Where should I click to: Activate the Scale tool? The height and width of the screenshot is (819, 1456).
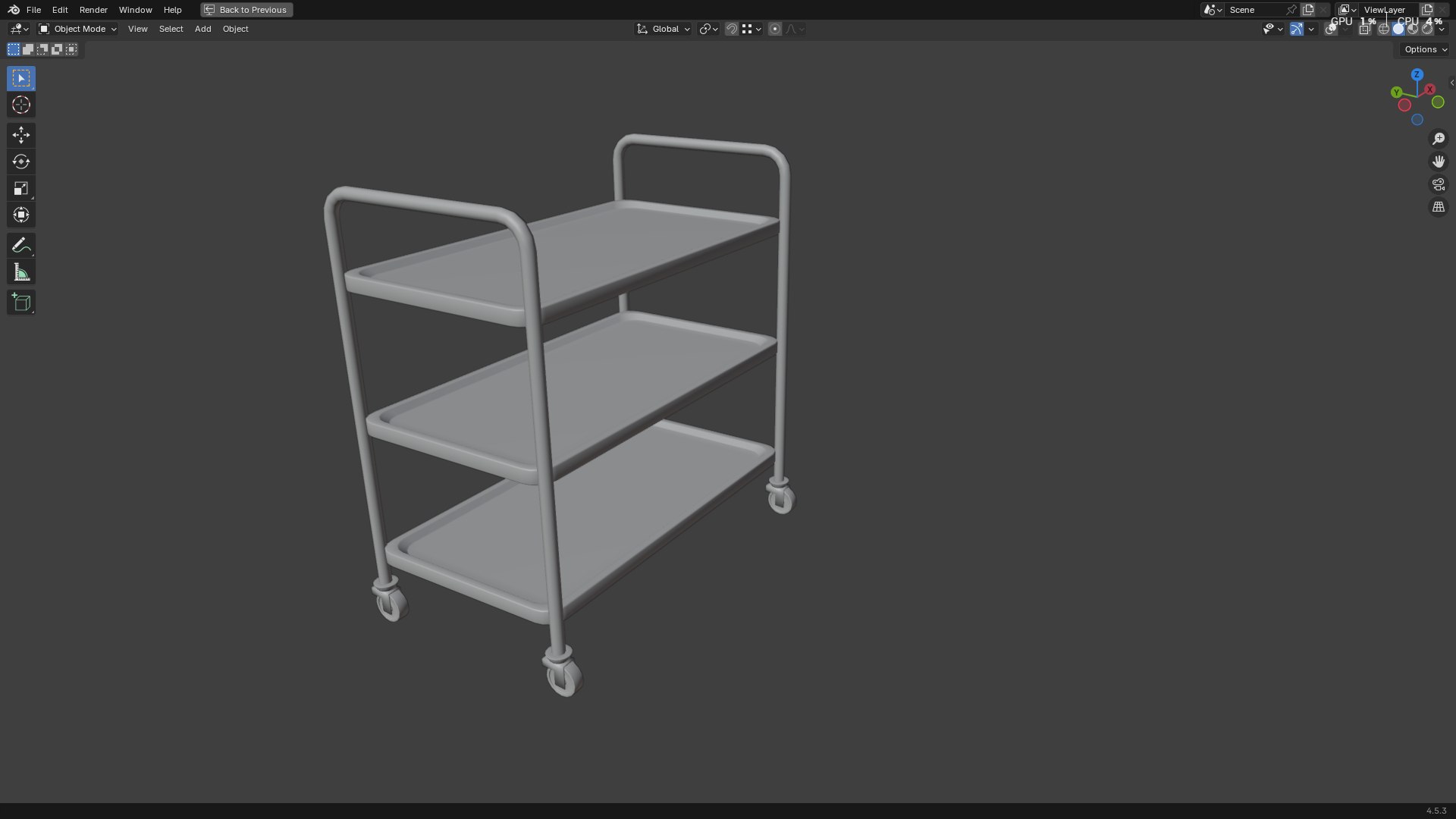tap(21, 188)
